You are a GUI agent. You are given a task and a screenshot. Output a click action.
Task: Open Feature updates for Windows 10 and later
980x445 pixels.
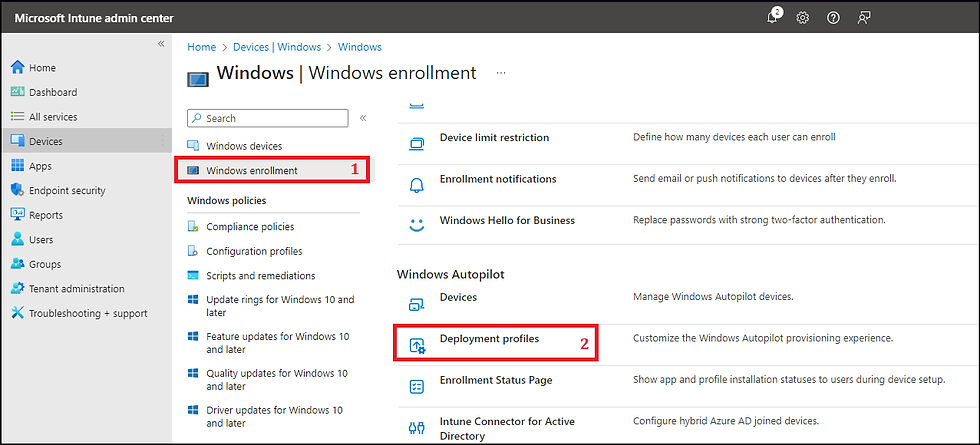tap(278, 342)
